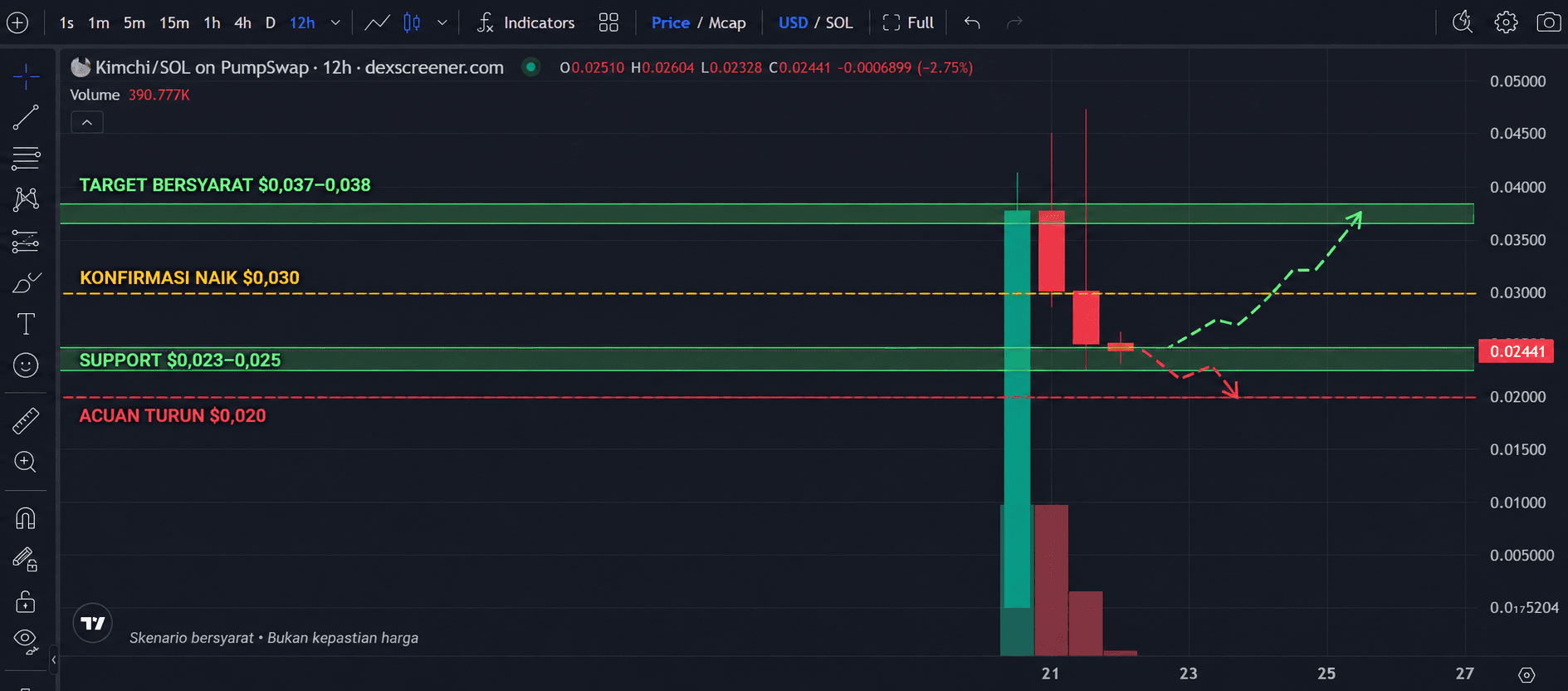This screenshot has height=691, width=1568.
Task: Toggle stay in drawing mode
Action: pos(26,560)
